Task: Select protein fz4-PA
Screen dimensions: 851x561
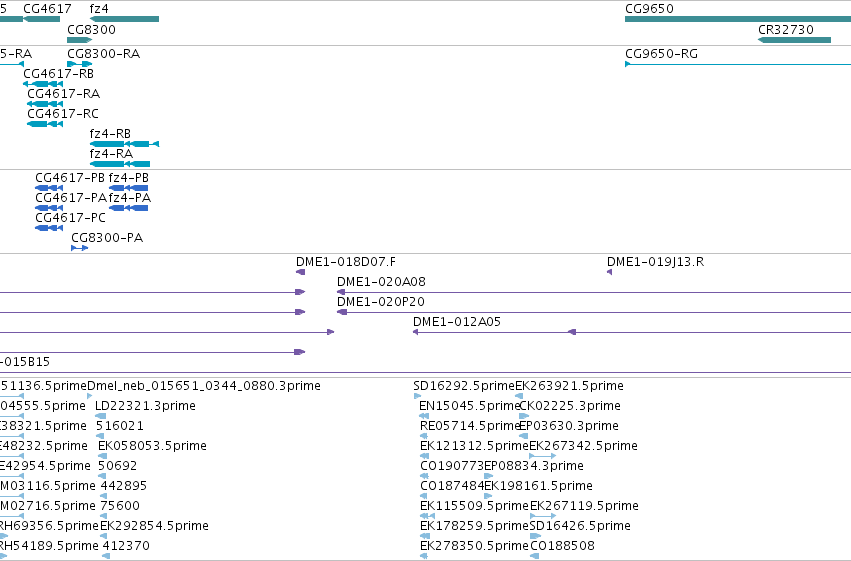Action: pos(130,198)
